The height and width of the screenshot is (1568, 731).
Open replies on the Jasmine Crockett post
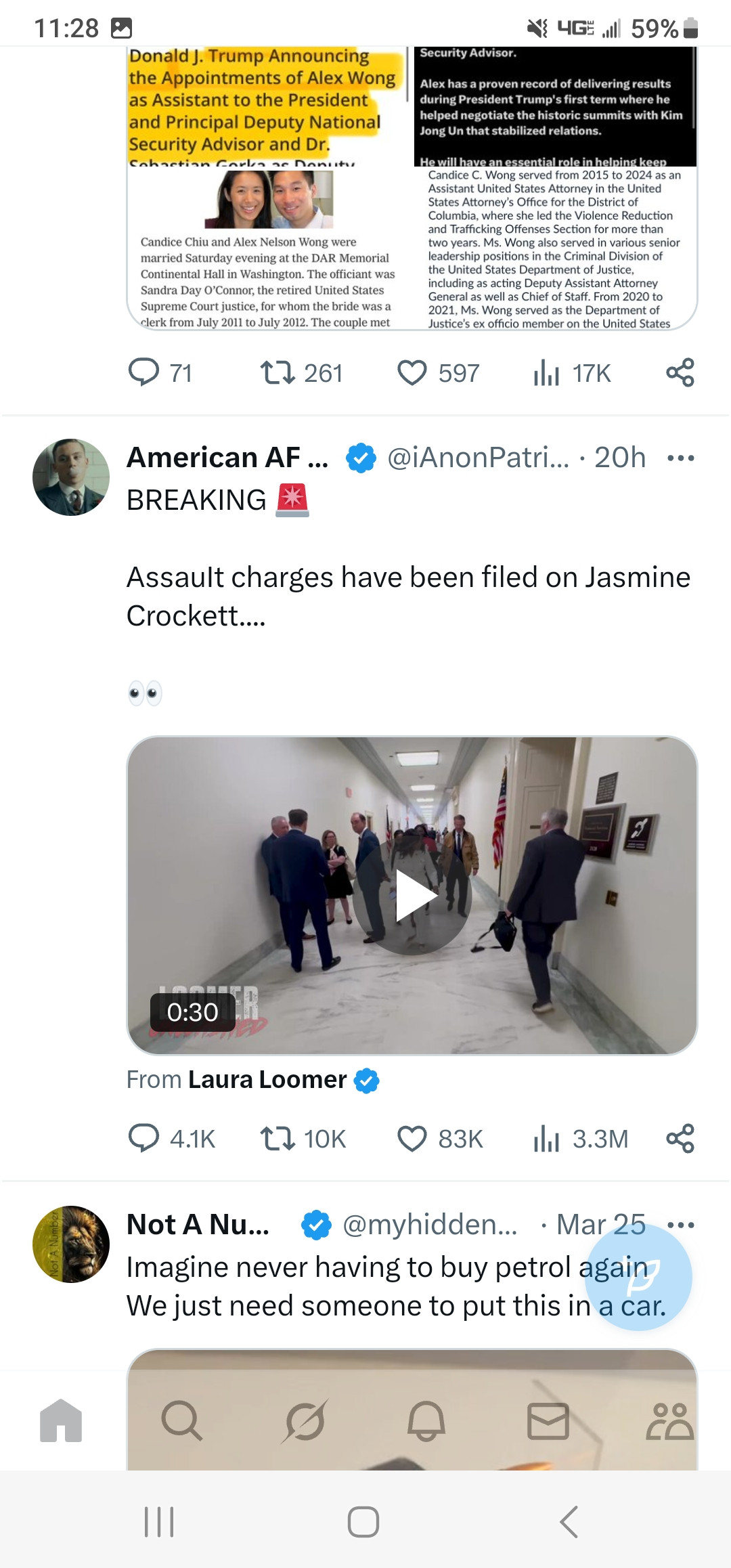(x=143, y=1139)
